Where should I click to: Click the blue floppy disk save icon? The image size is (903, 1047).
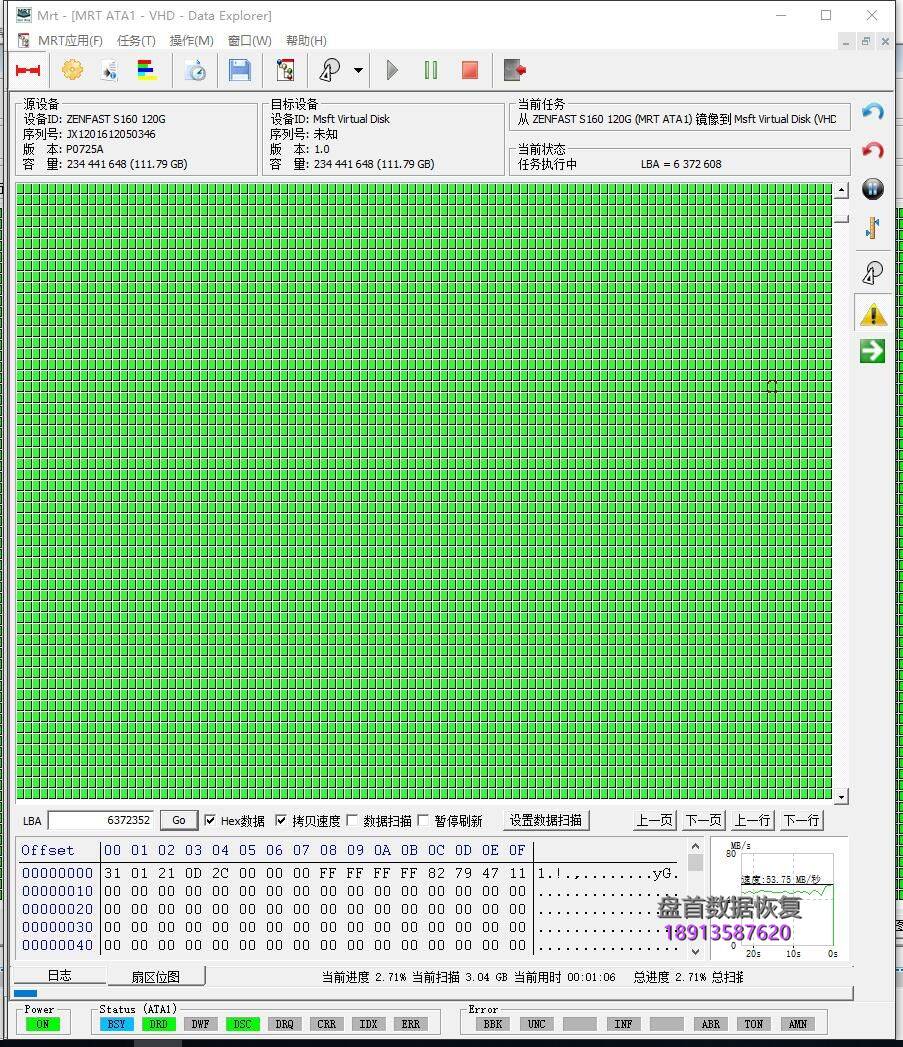click(239, 70)
